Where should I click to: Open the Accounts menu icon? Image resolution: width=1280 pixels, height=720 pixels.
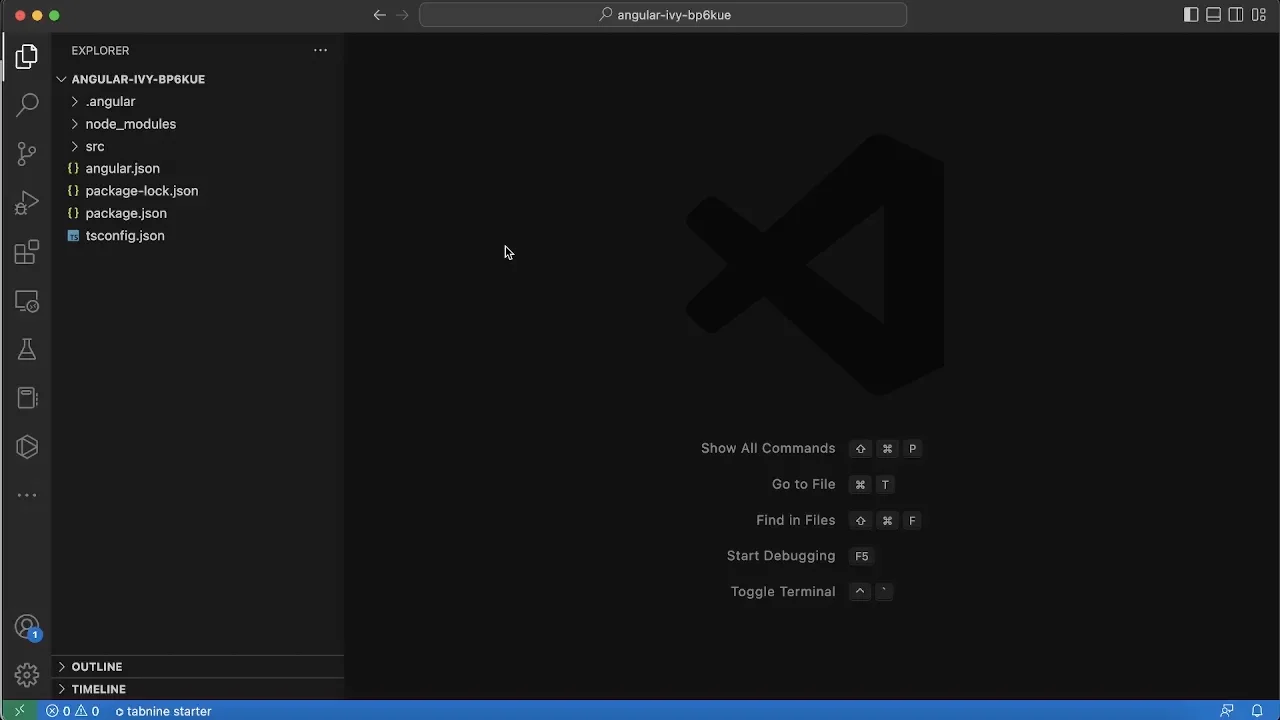27,627
